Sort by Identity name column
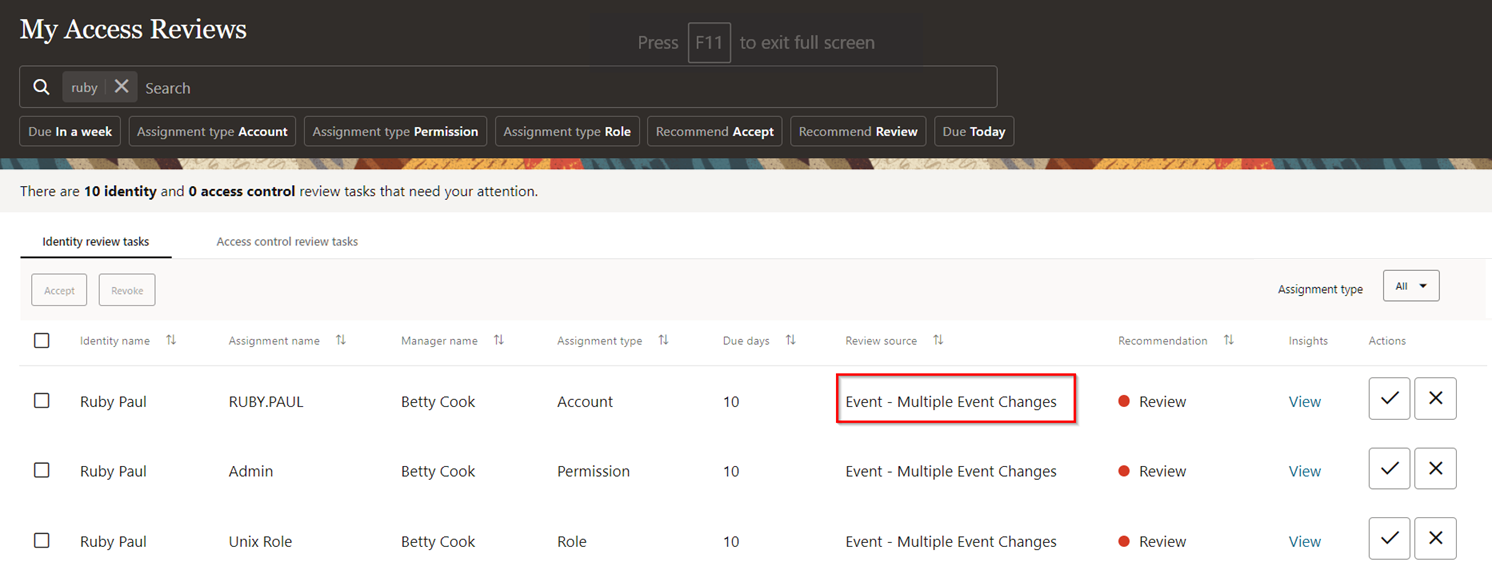 171,341
